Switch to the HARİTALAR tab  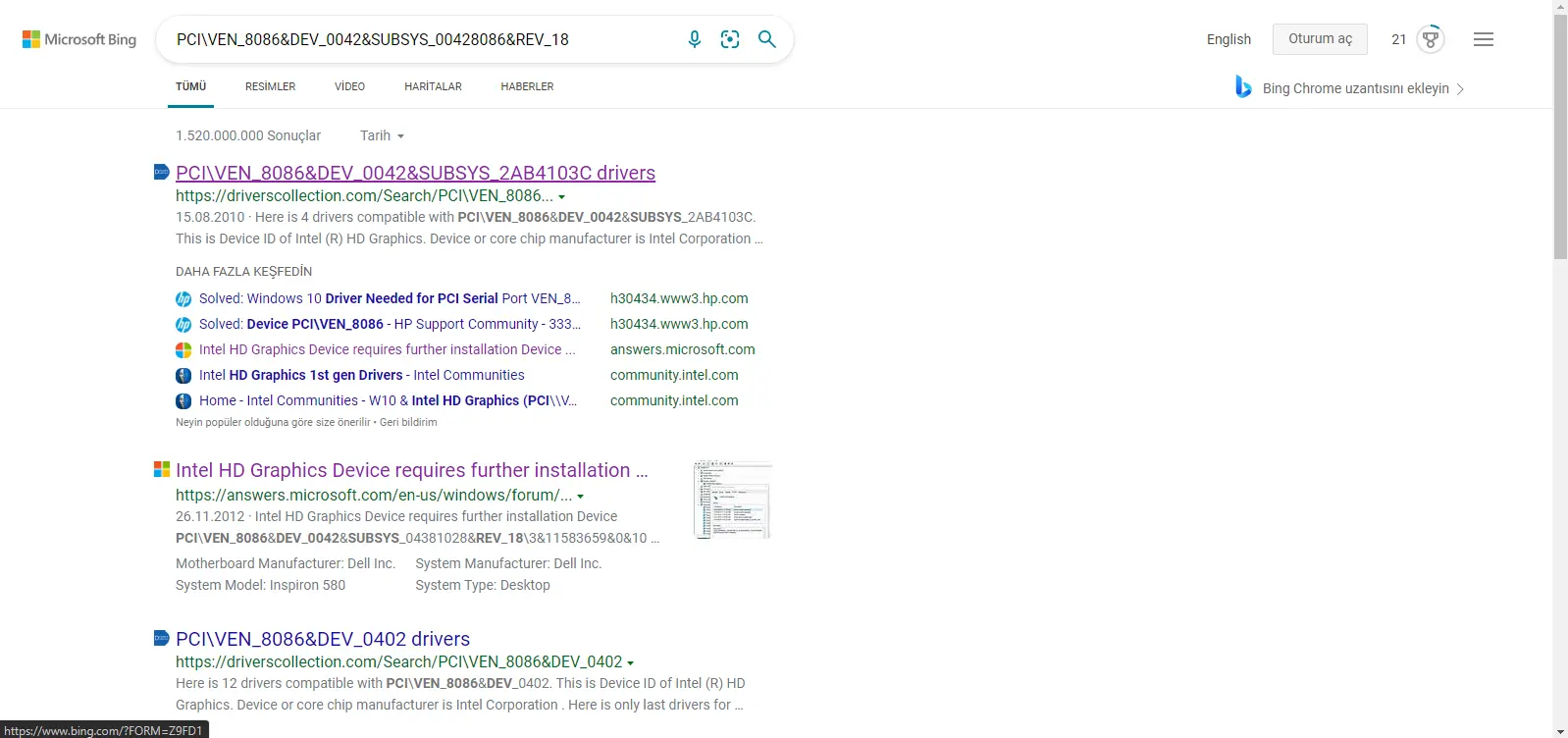433,86
